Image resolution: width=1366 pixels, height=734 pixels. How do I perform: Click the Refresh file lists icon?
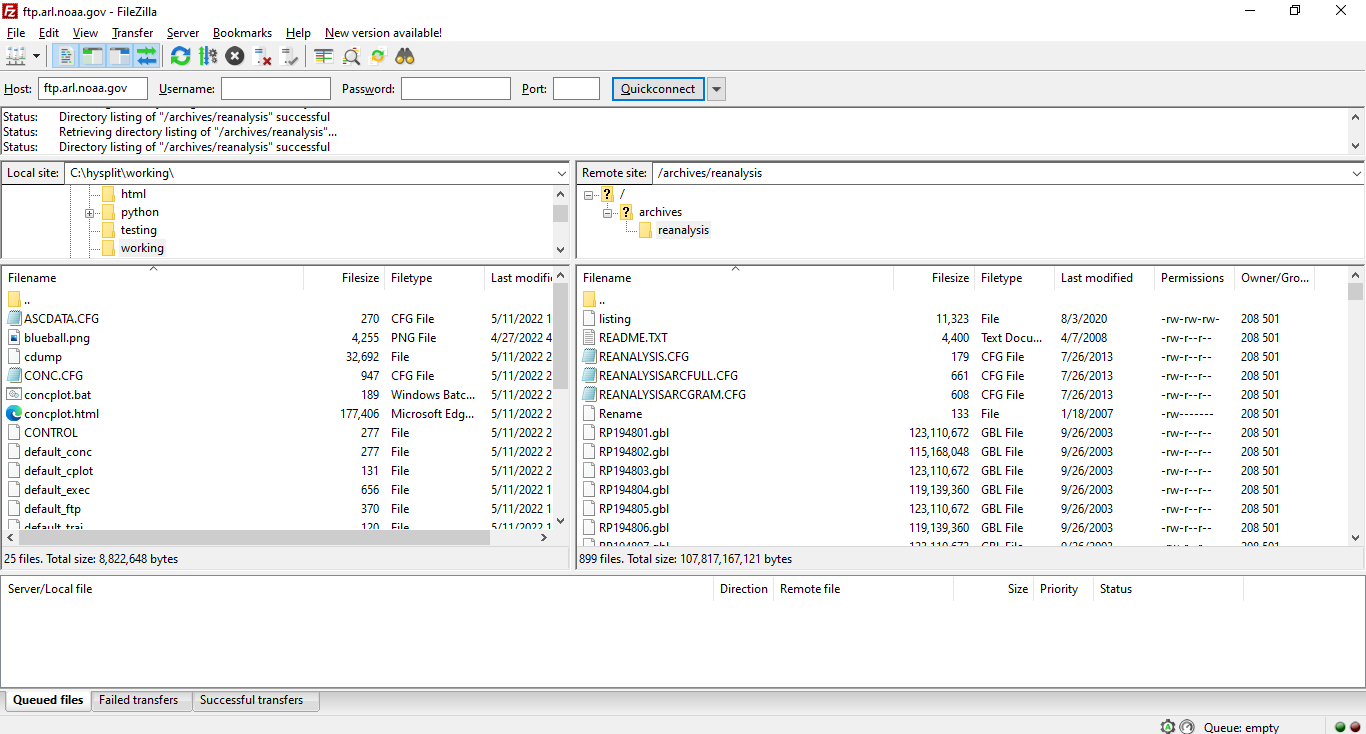tap(180, 56)
